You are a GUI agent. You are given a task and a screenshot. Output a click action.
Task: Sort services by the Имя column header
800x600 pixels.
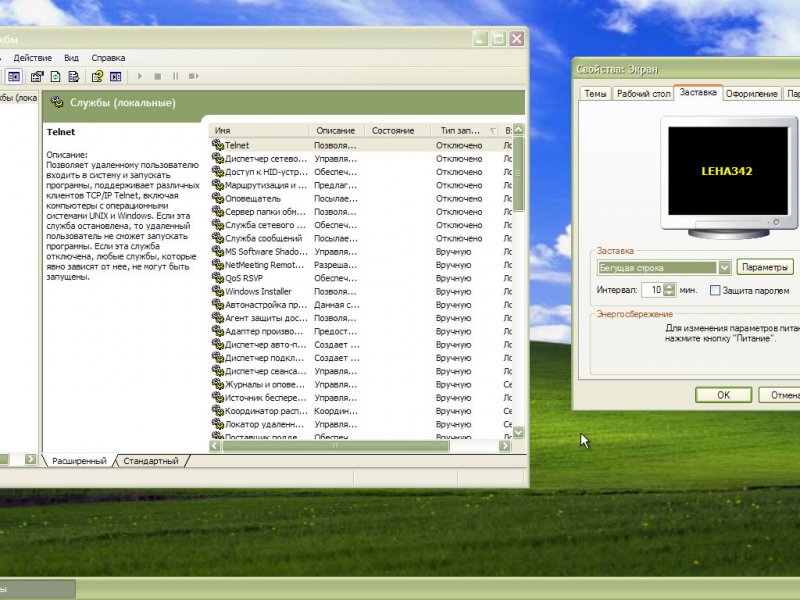click(259, 131)
